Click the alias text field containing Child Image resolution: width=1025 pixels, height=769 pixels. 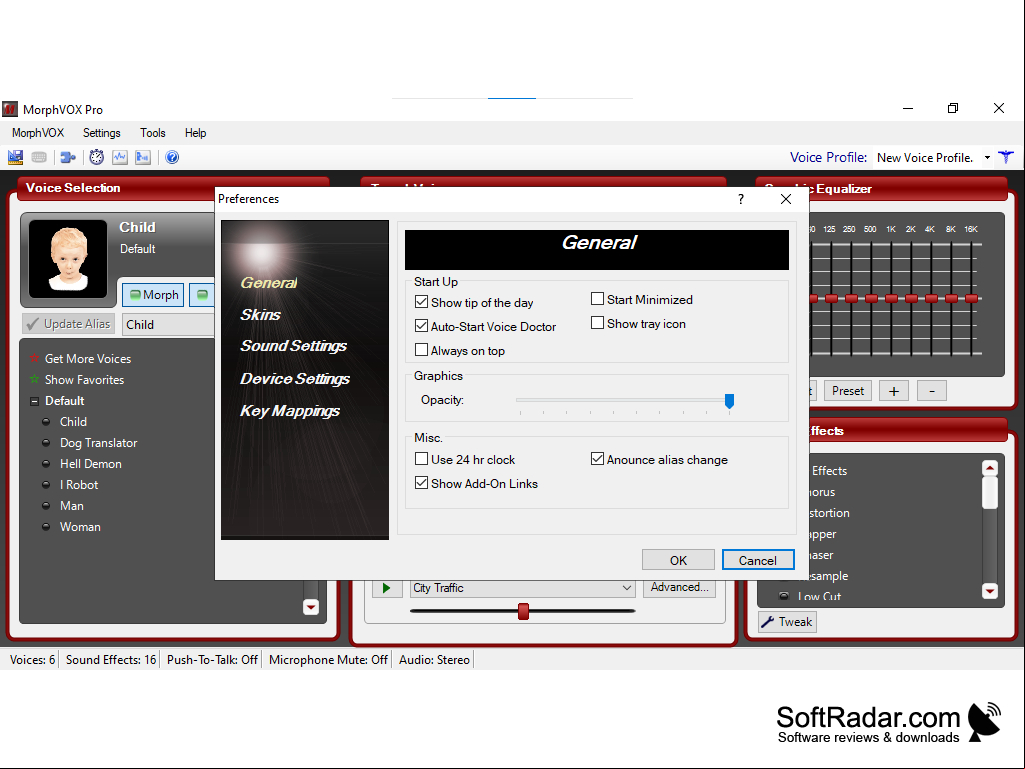coord(169,324)
